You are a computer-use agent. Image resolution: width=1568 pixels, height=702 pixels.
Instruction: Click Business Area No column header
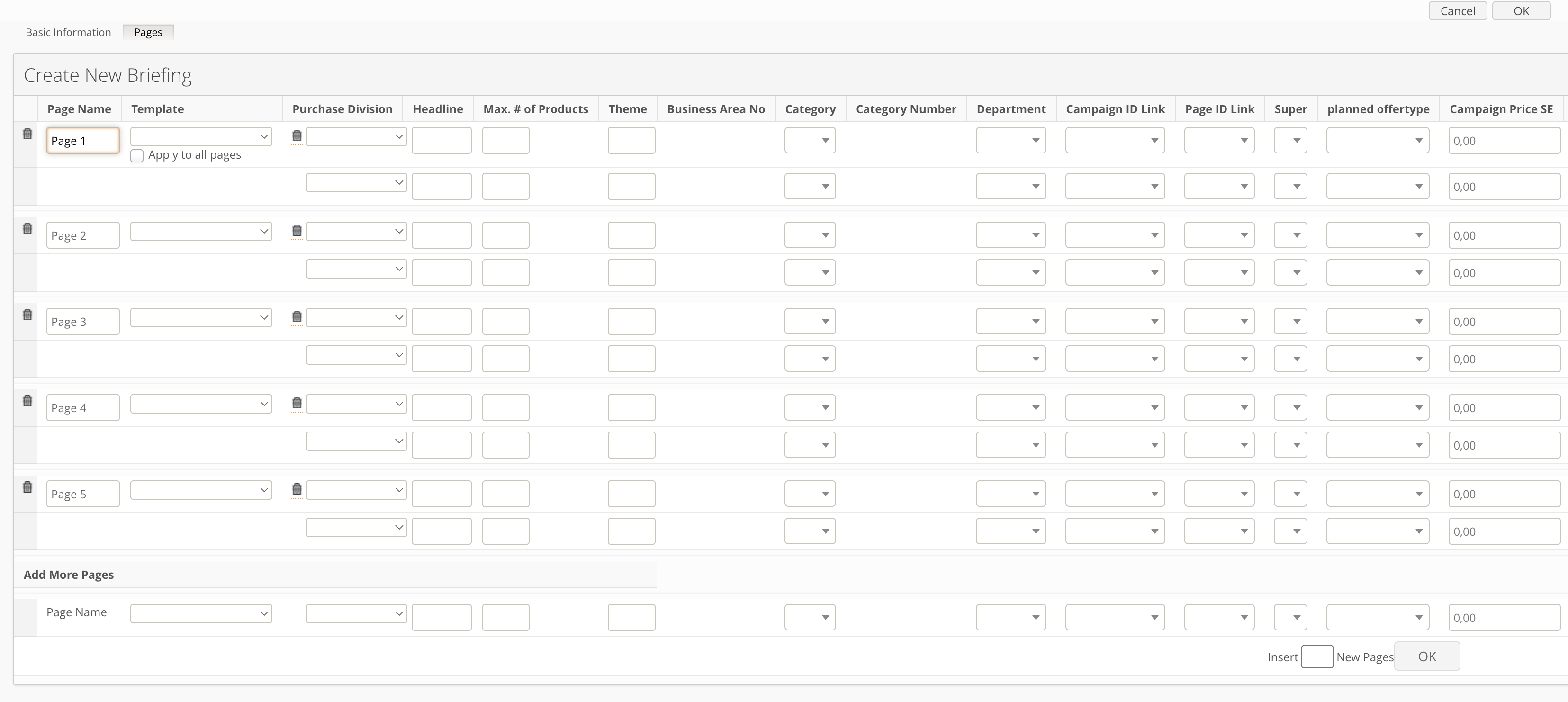pyautogui.click(x=716, y=109)
